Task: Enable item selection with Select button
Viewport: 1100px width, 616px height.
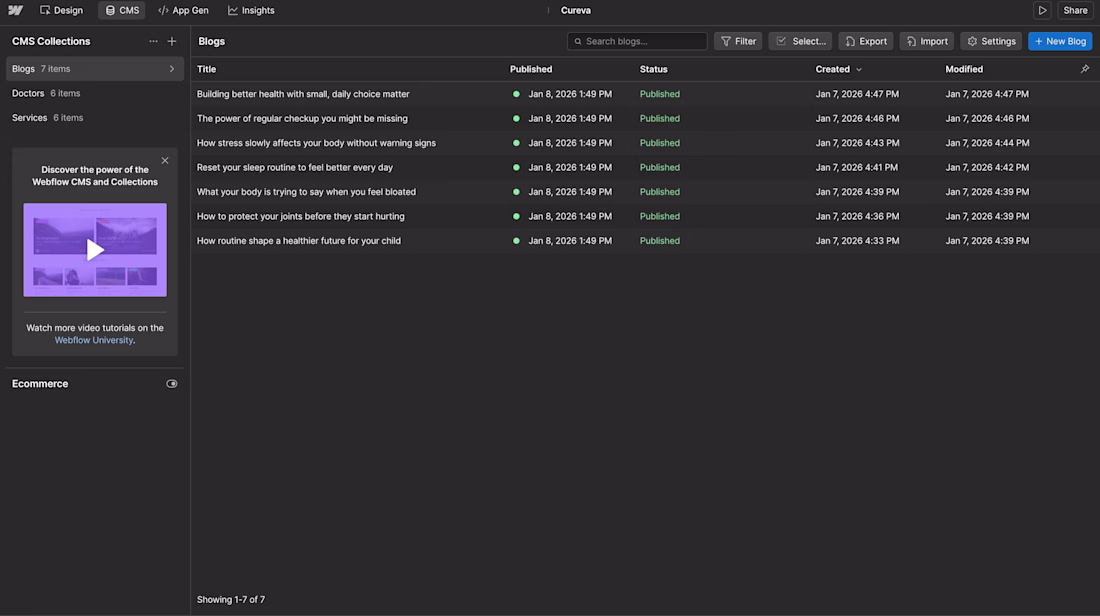Action: pyautogui.click(x=800, y=41)
